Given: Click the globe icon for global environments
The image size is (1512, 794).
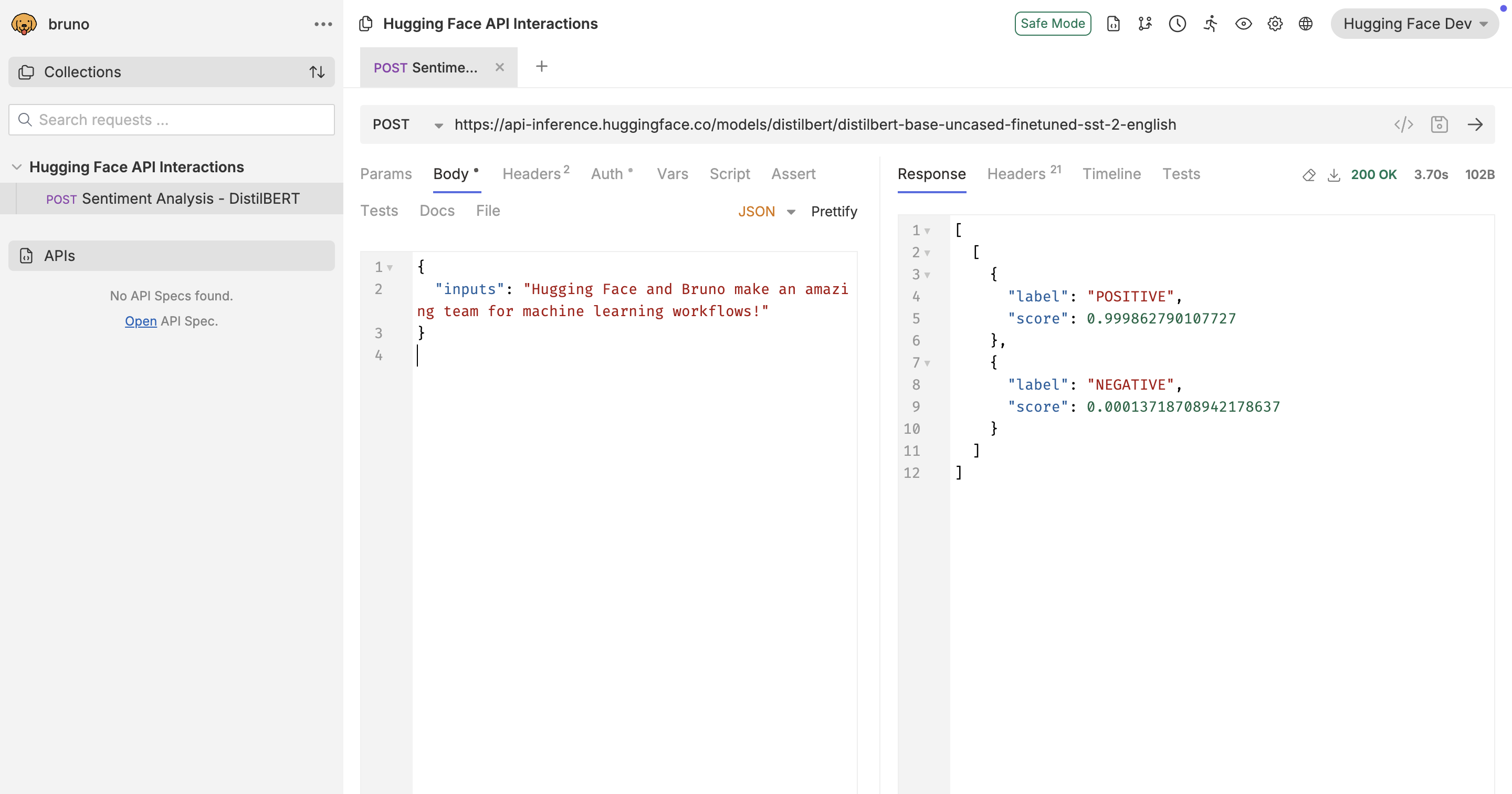Looking at the screenshot, I should tap(1305, 24).
